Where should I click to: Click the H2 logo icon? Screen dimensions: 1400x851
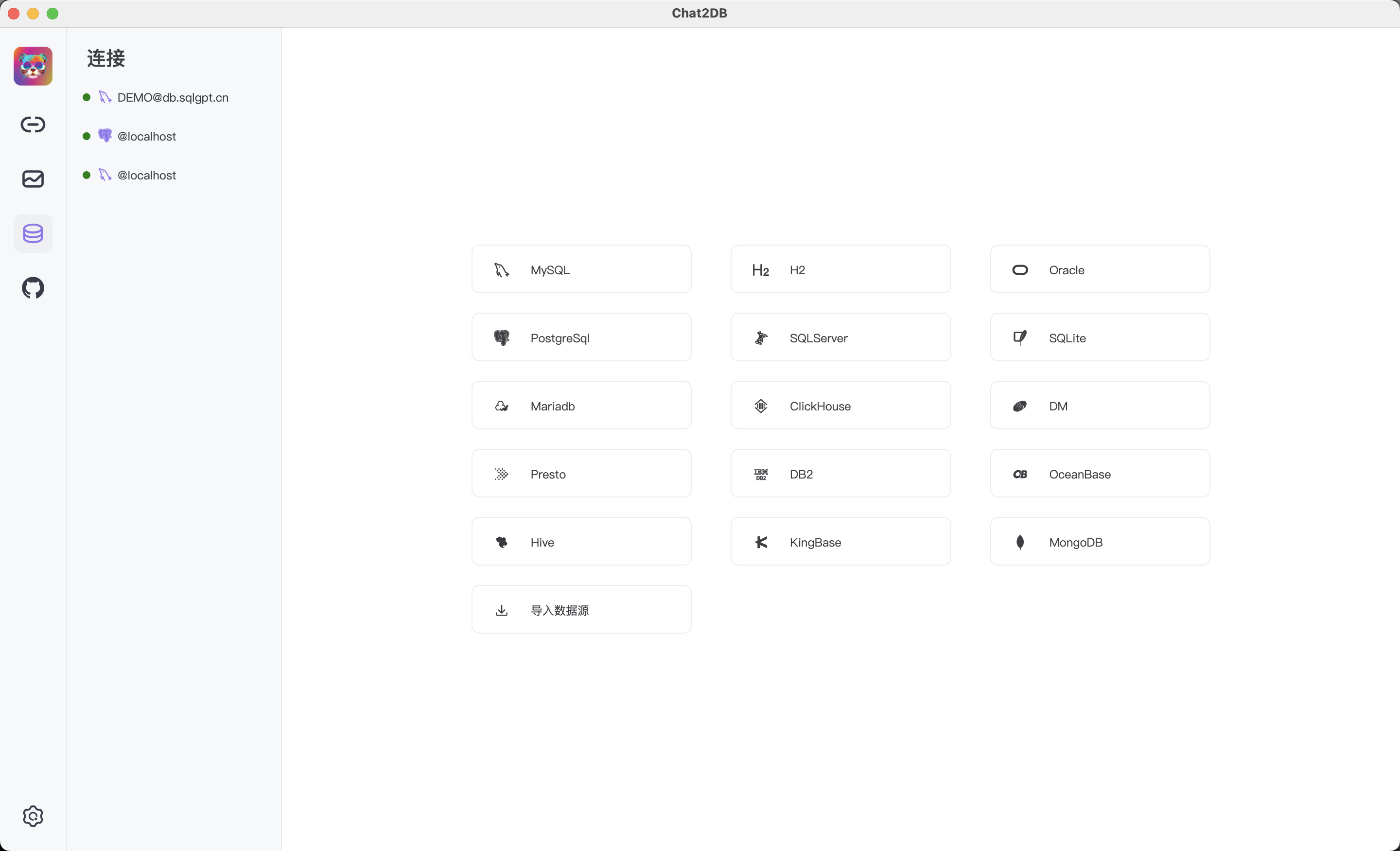[761, 270]
